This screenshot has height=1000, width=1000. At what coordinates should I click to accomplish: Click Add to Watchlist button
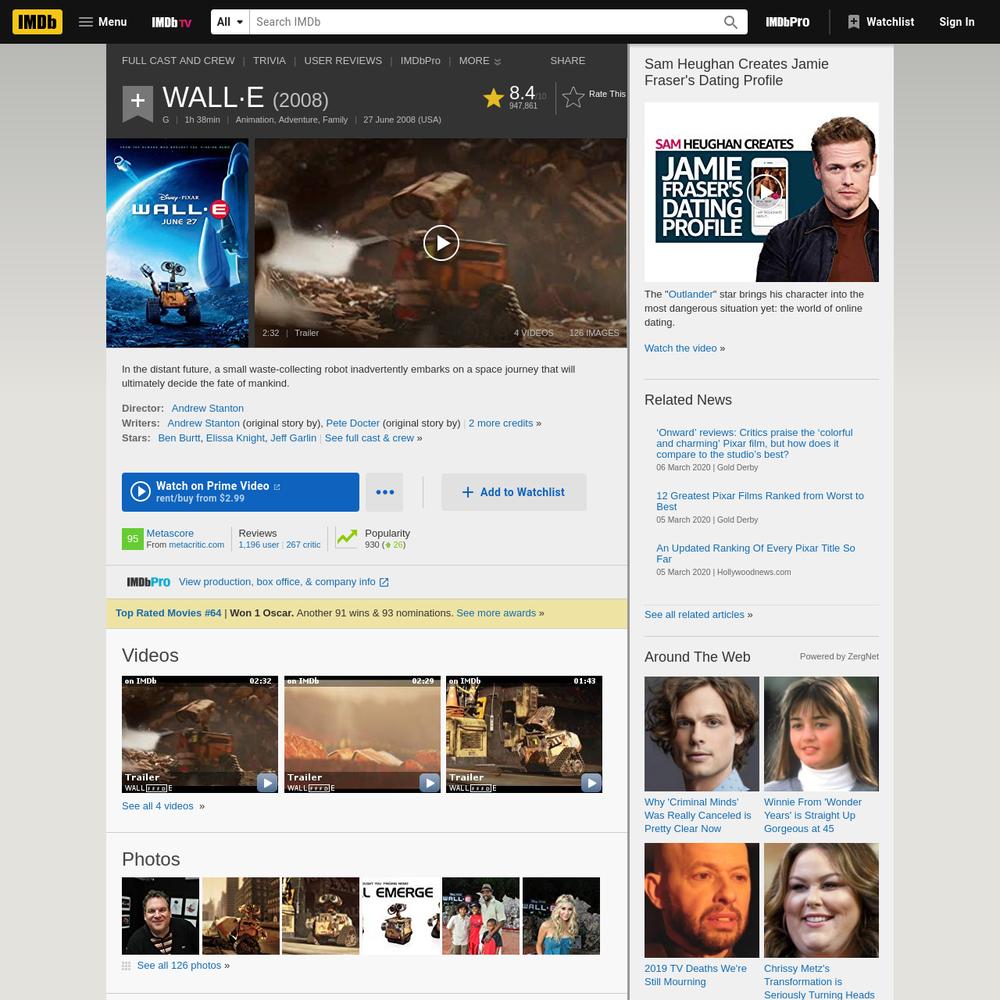514,492
